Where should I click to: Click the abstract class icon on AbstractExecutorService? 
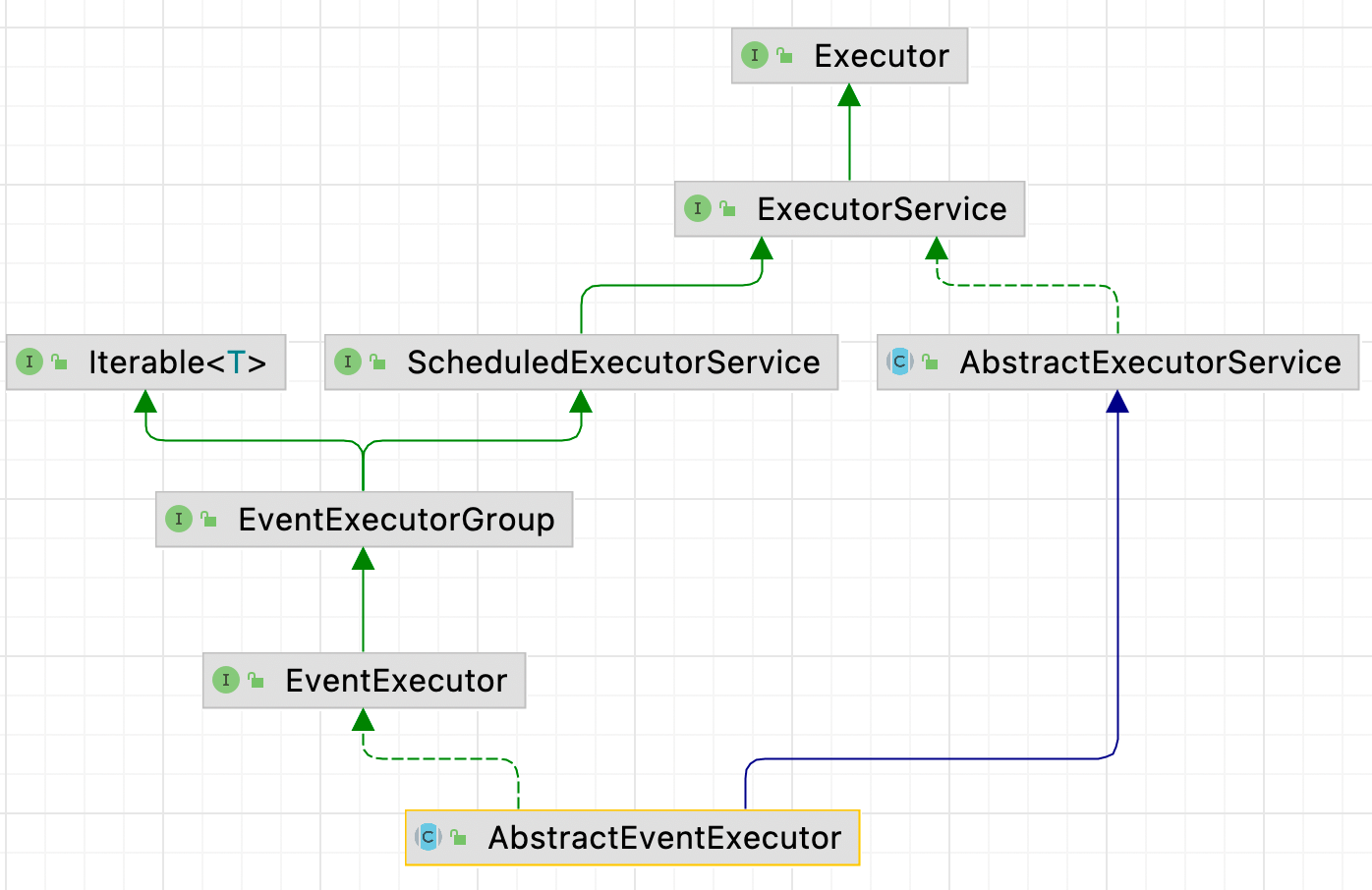[899, 362]
